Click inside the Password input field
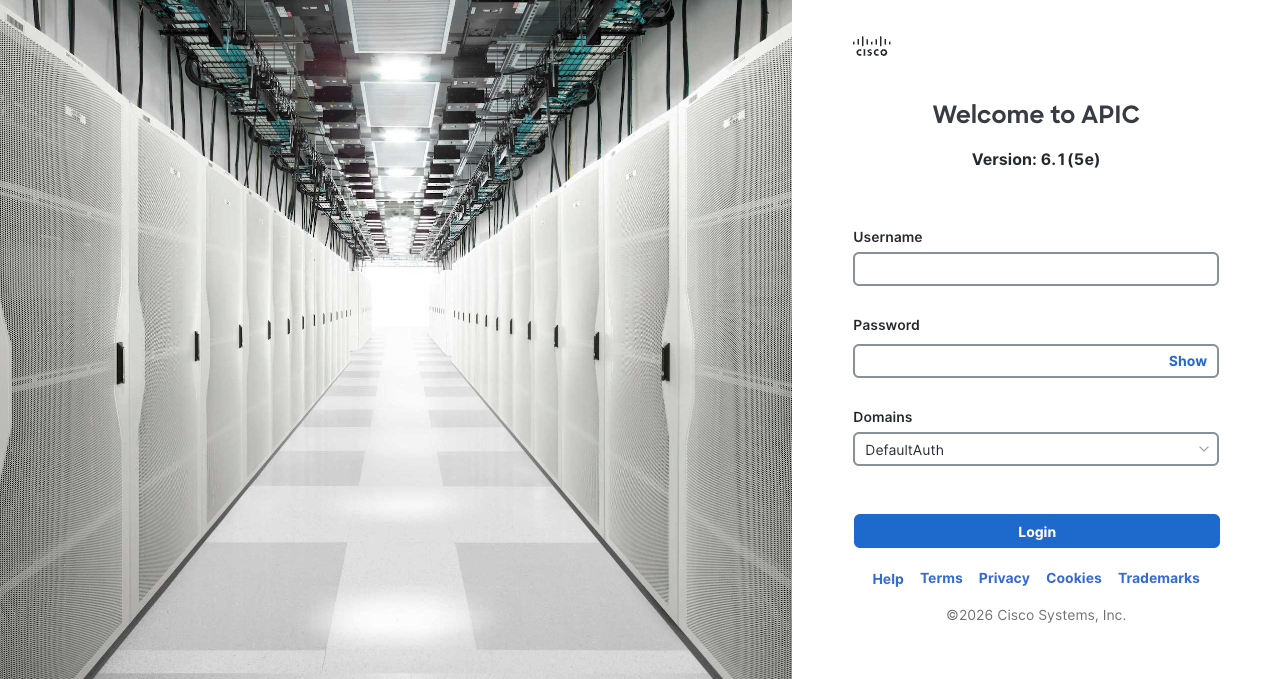This screenshot has height=679, width=1280. (x=1005, y=361)
